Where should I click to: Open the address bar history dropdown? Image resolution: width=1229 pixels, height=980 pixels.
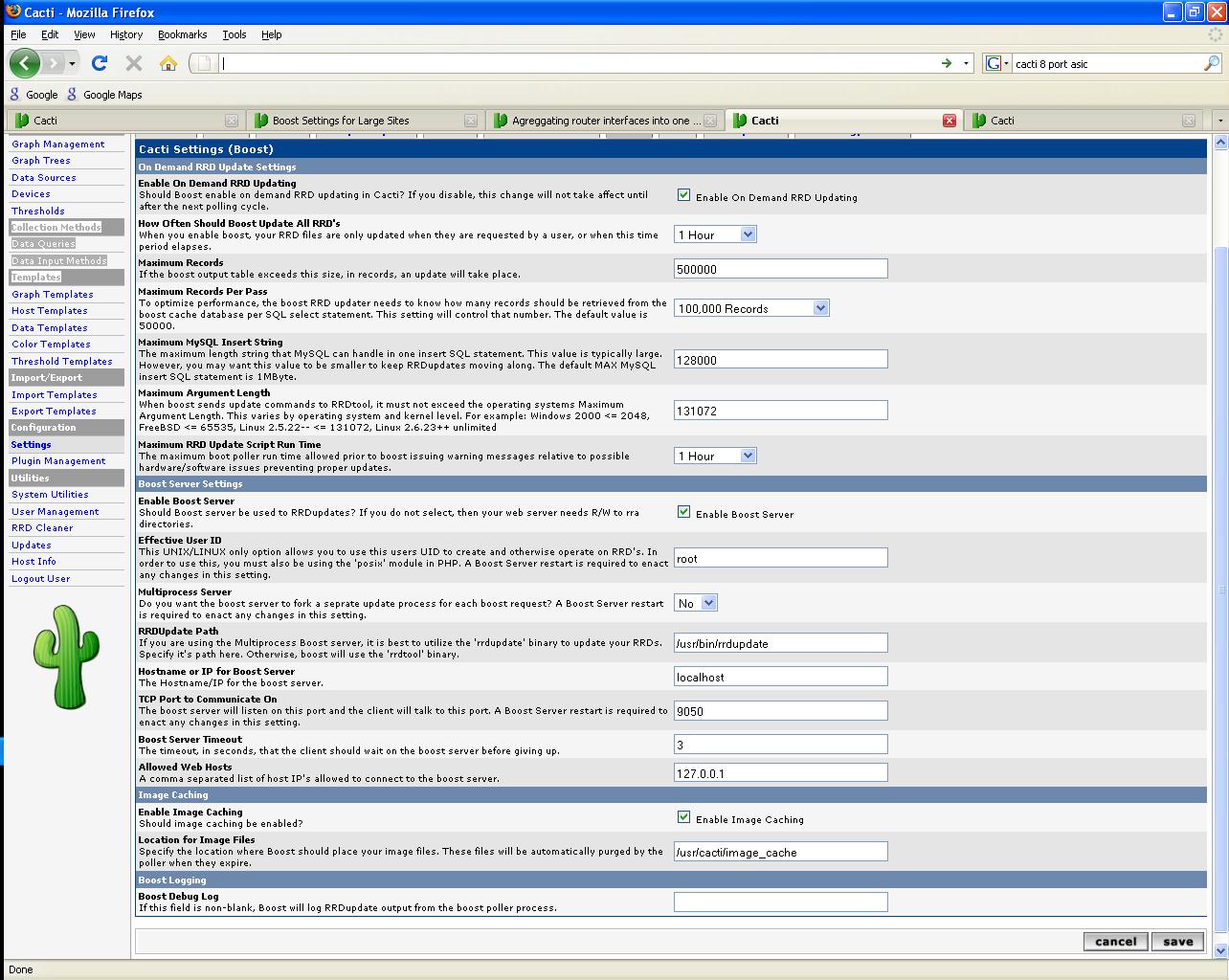(x=966, y=63)
